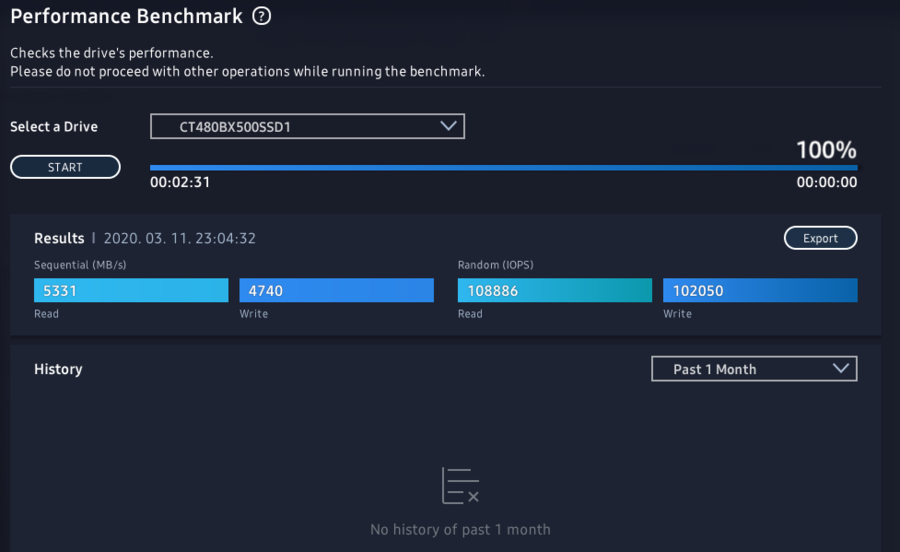
Task: Select the sequential write 4740 bar
Action: click(x=336, y=290)
